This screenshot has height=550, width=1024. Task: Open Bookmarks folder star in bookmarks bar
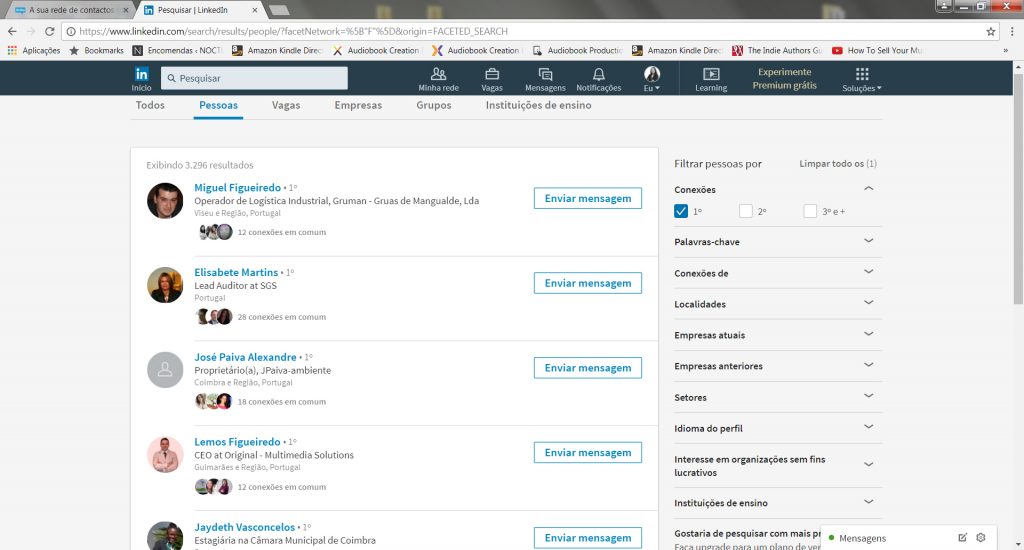click(x=96, y=50)
